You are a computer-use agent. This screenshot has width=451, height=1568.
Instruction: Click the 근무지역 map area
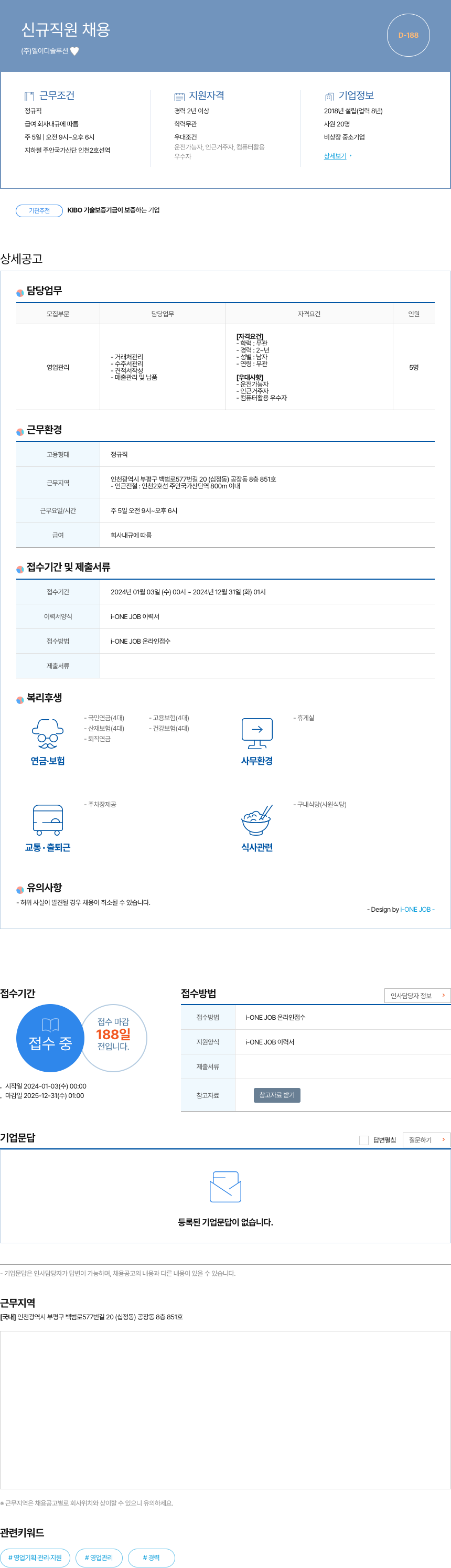pyautogui.click(x=225, y=1410)
